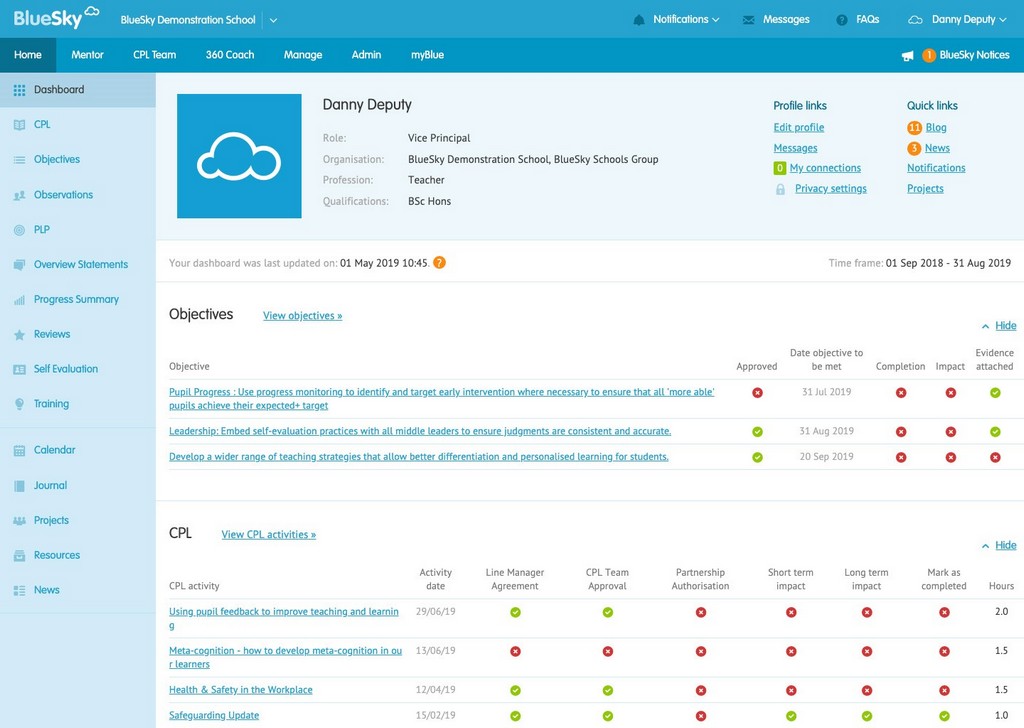The height and width of the screenshot is (728, 1024).
Task: Toggle Mark as completed for Health & Safety activity
Action: [x=944, y=690]
